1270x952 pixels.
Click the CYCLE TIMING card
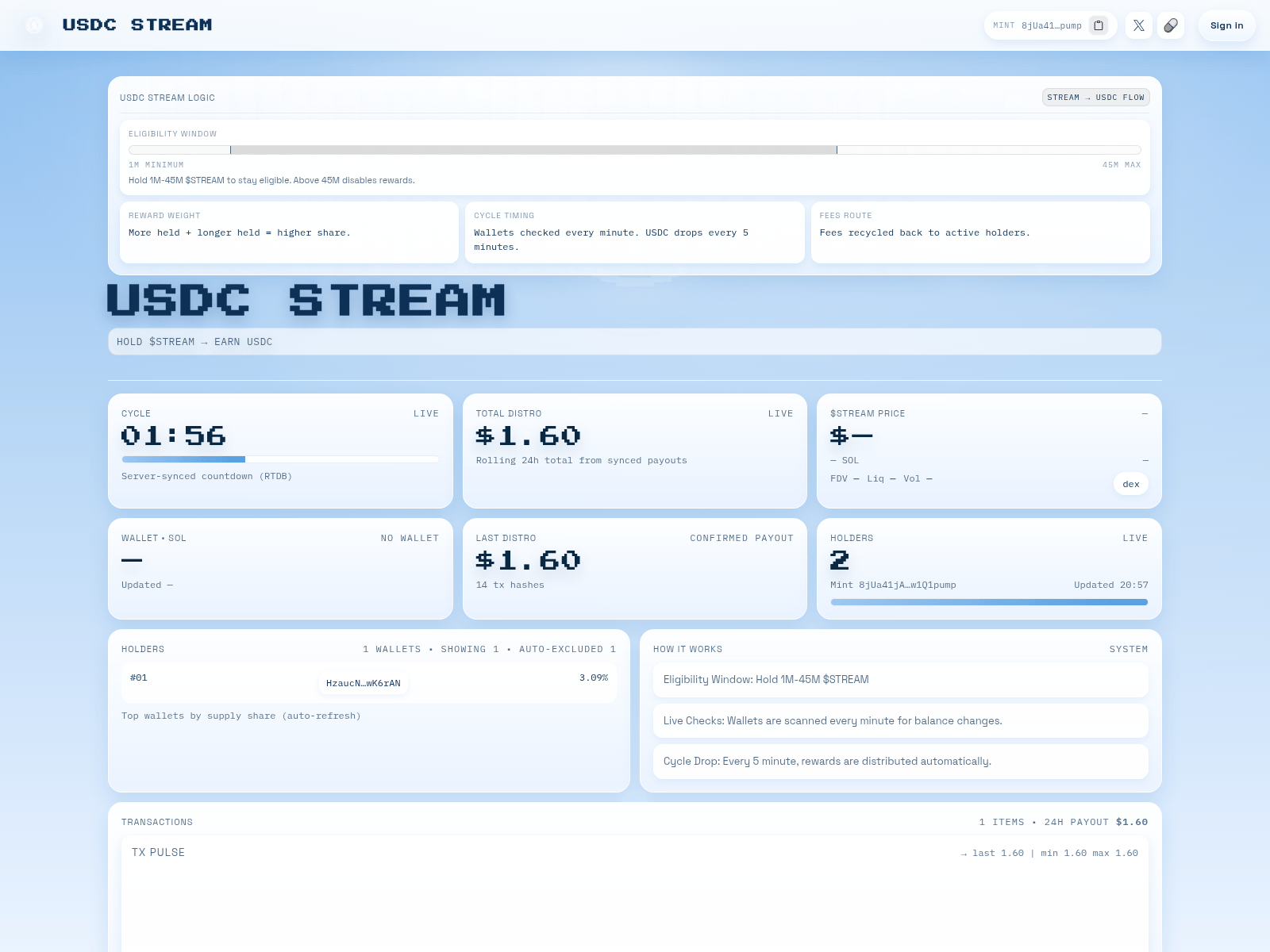click(x=634, y=232)
